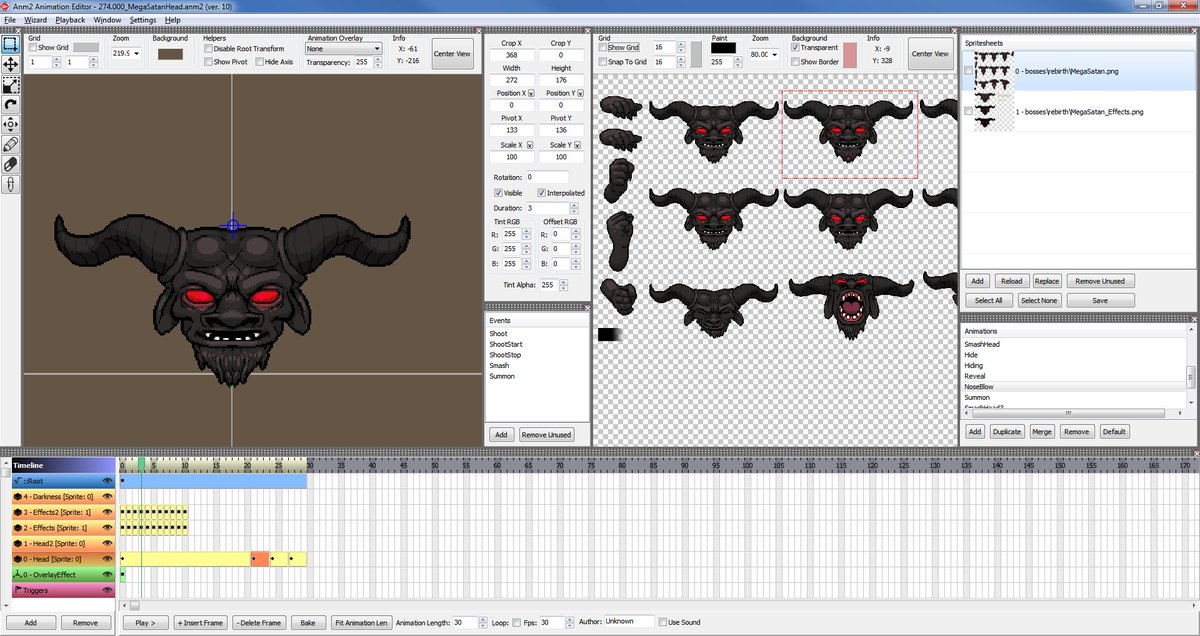Screen dimensions: 1200x636
Task: Select the Scale tool
Action: (x=10, y=84)
